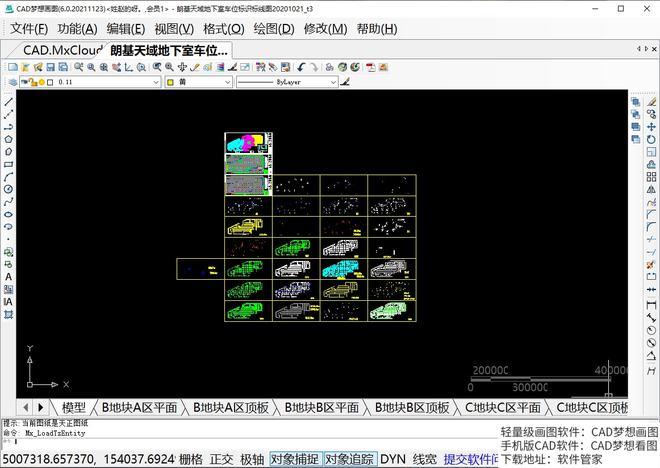Toggle 对象捕捉 object snap

[x=295, y=459]
